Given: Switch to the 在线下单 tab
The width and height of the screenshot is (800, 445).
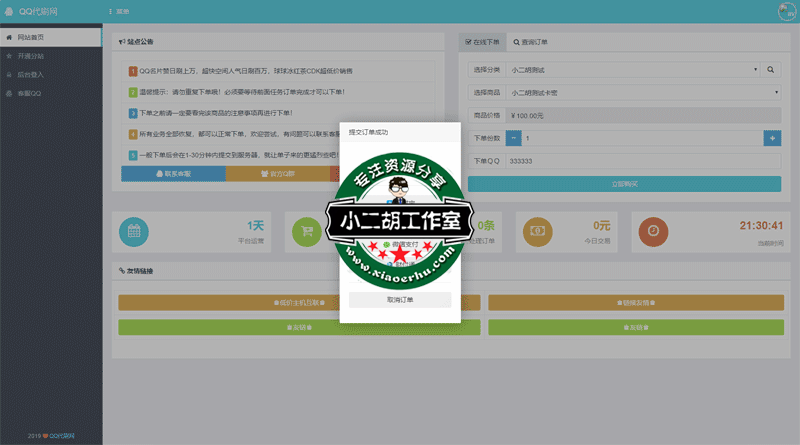Looking at the screenshot, I should 484,42.
